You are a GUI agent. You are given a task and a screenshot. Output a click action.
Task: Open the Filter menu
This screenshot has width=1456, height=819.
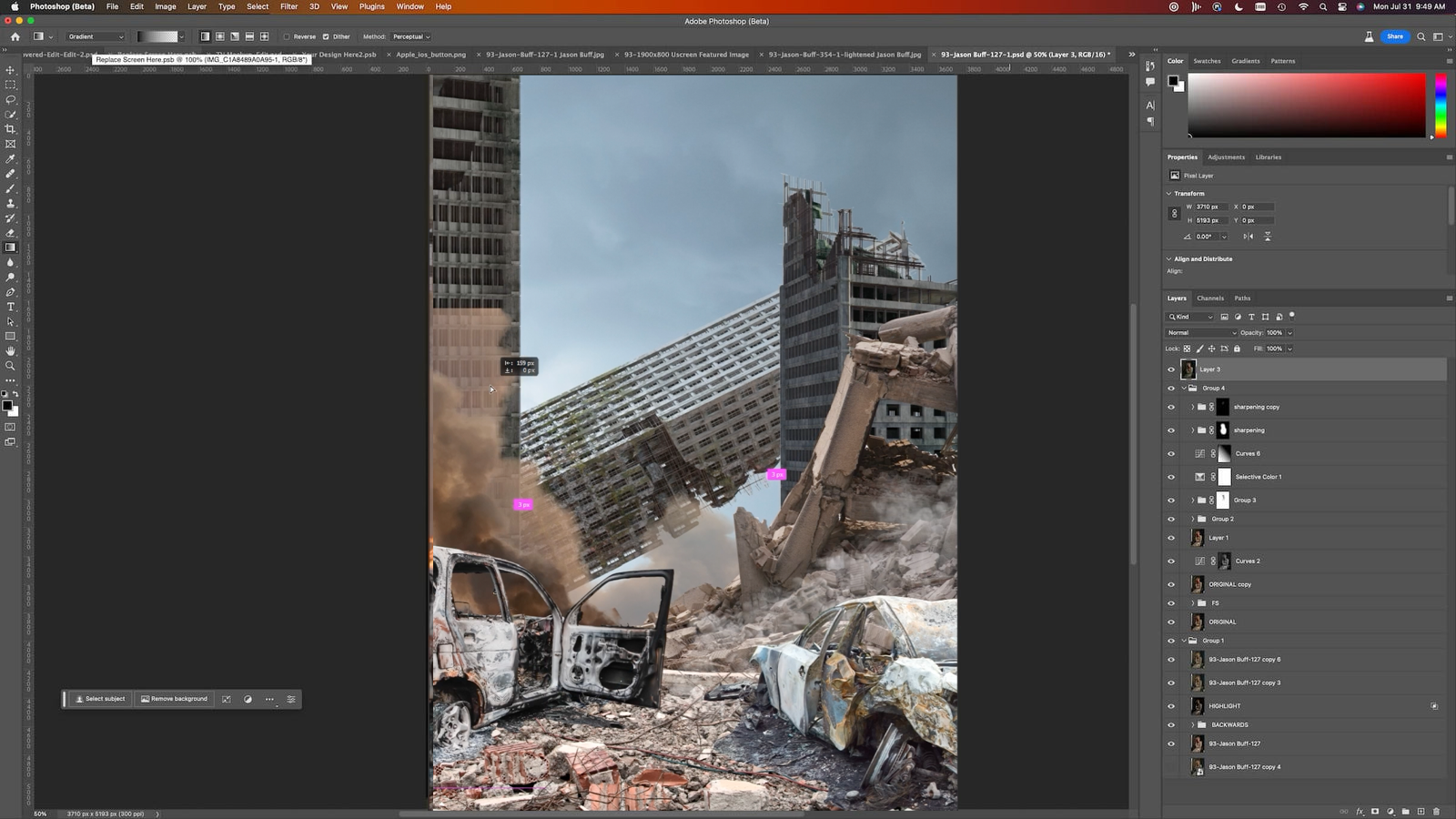pos(288,6)
